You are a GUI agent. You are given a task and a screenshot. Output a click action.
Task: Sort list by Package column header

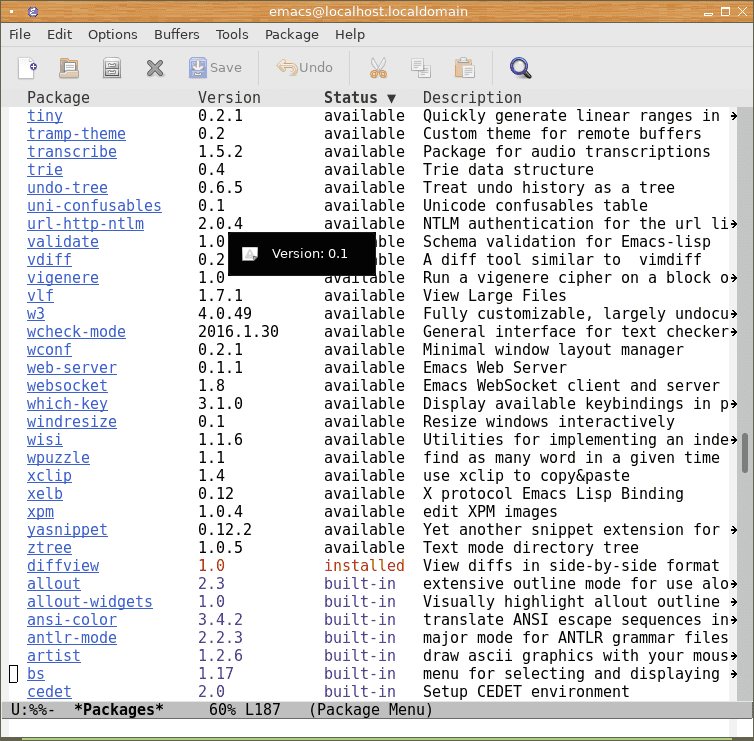58,98
